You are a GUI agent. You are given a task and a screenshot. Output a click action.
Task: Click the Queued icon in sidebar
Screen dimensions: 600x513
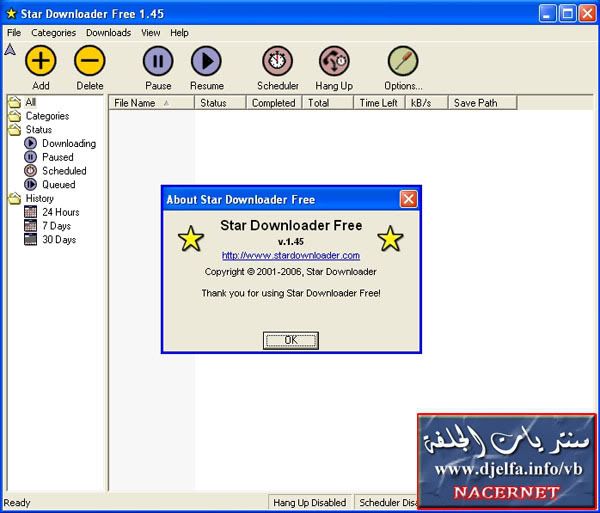click(30, 185)
